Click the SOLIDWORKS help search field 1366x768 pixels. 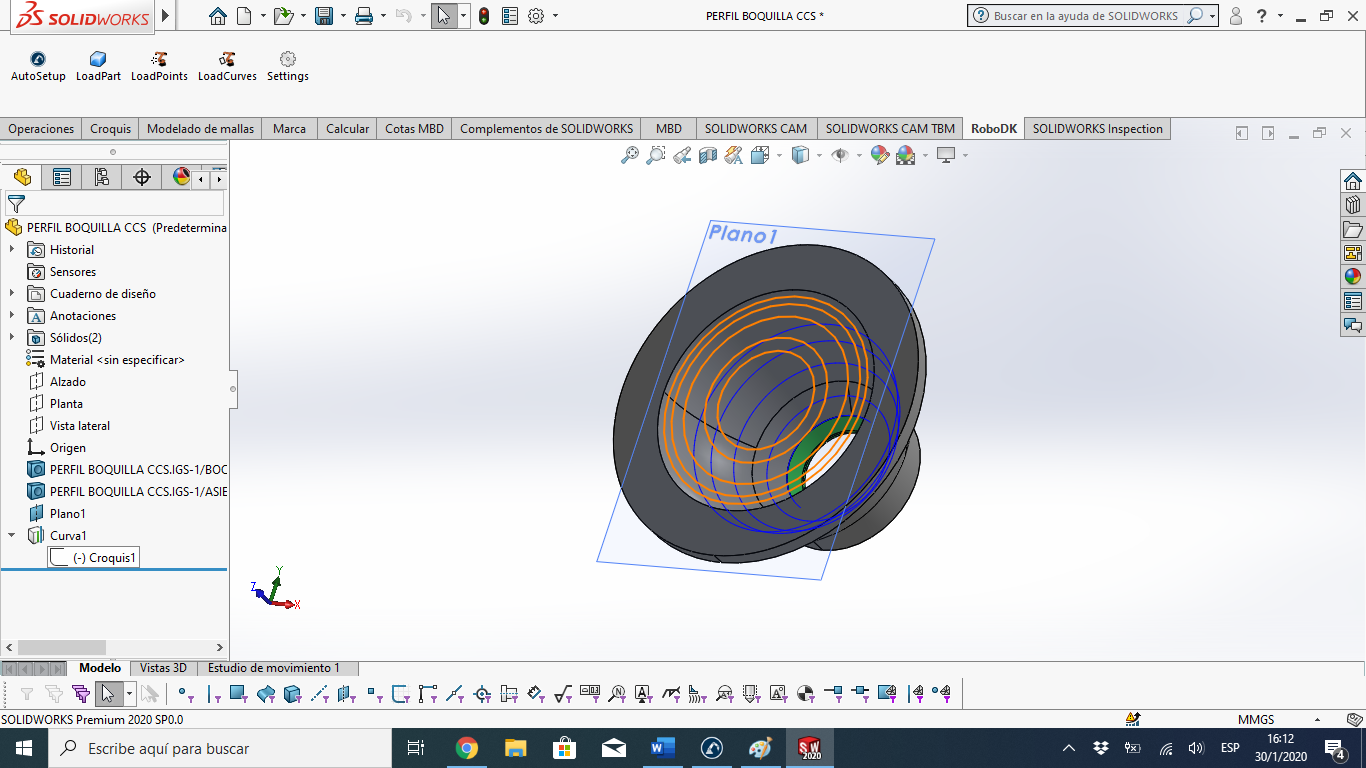pos(1085,16)
